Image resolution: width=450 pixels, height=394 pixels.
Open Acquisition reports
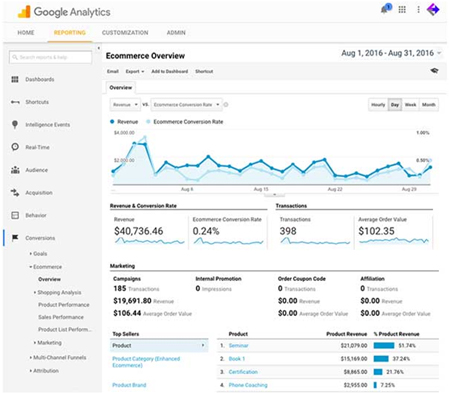pyautogui.click(x=39, y=193)
